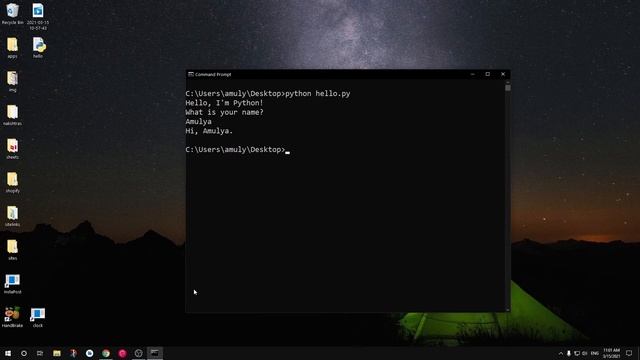This screenshot has width=640, height=360.
Task: Maximize the Command Prompt window
Action: click(488, 74)
